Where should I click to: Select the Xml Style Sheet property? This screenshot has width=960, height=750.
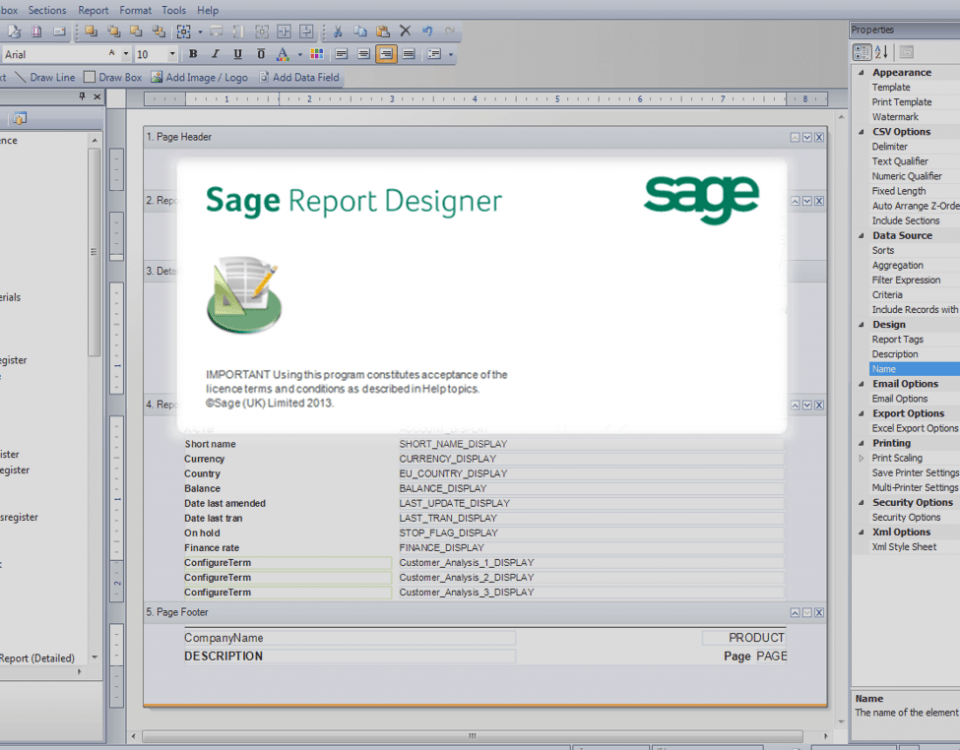click(x=904, y=547)
